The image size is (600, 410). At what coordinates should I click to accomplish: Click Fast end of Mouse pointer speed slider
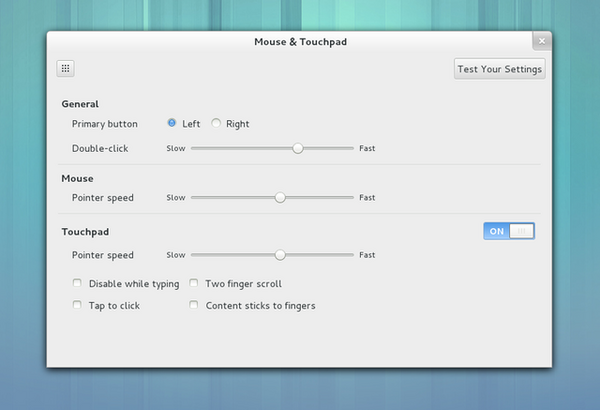tap(351, 198)
